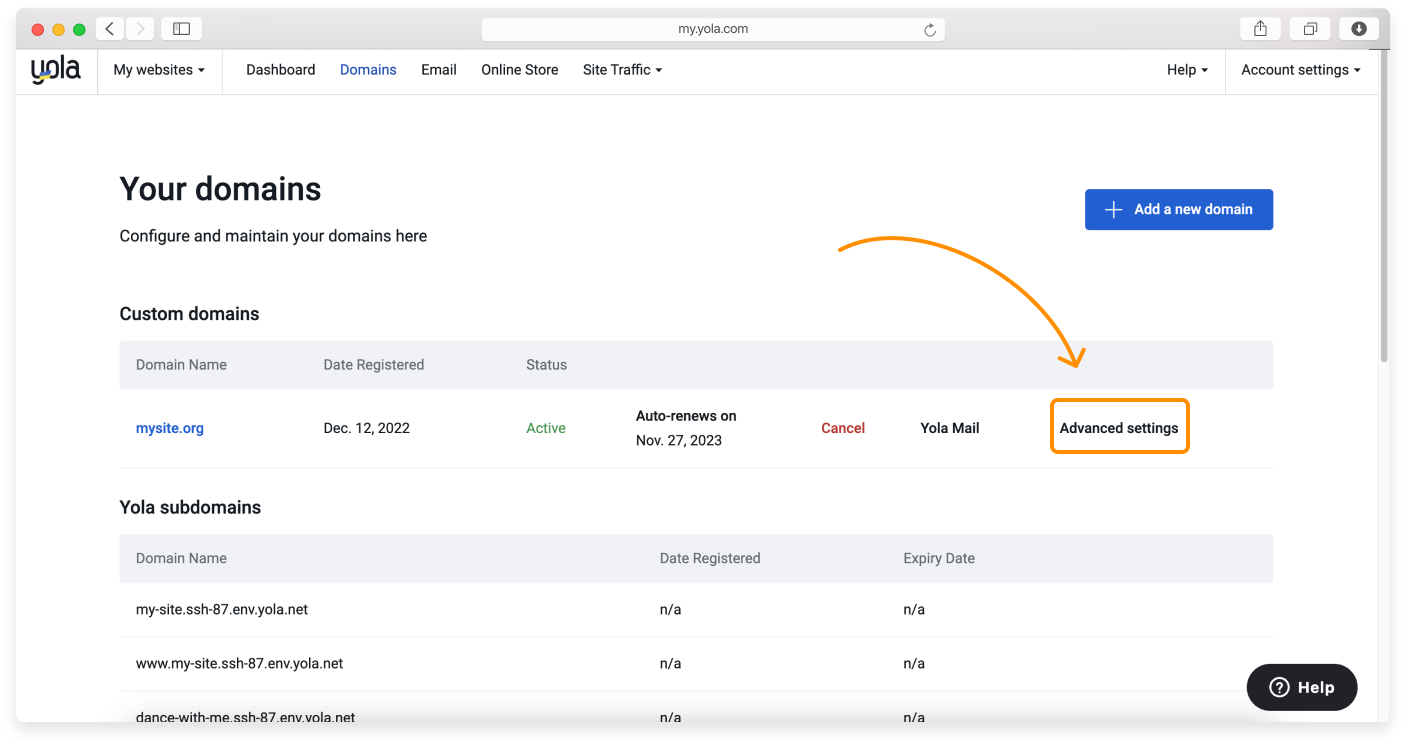Reload page using address bar icon
Screen dimensions: 1406x746
pyautogui.click(x=929, y=30)
